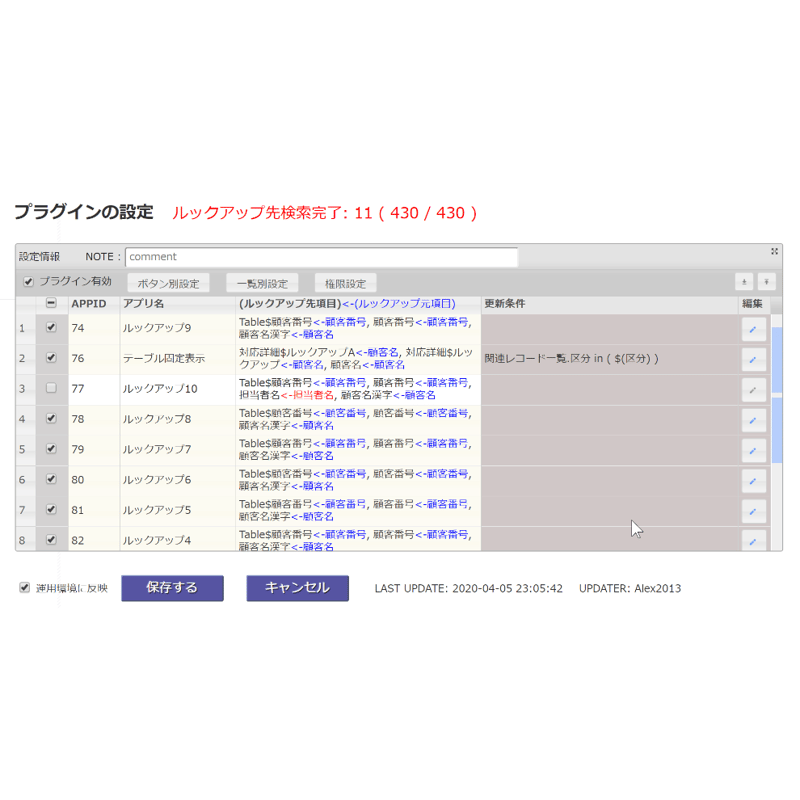Image resolution: width=800 pixels, height=800 pixels.
Task: Check the box for APPID 77 row
Action: click(51, 388)
